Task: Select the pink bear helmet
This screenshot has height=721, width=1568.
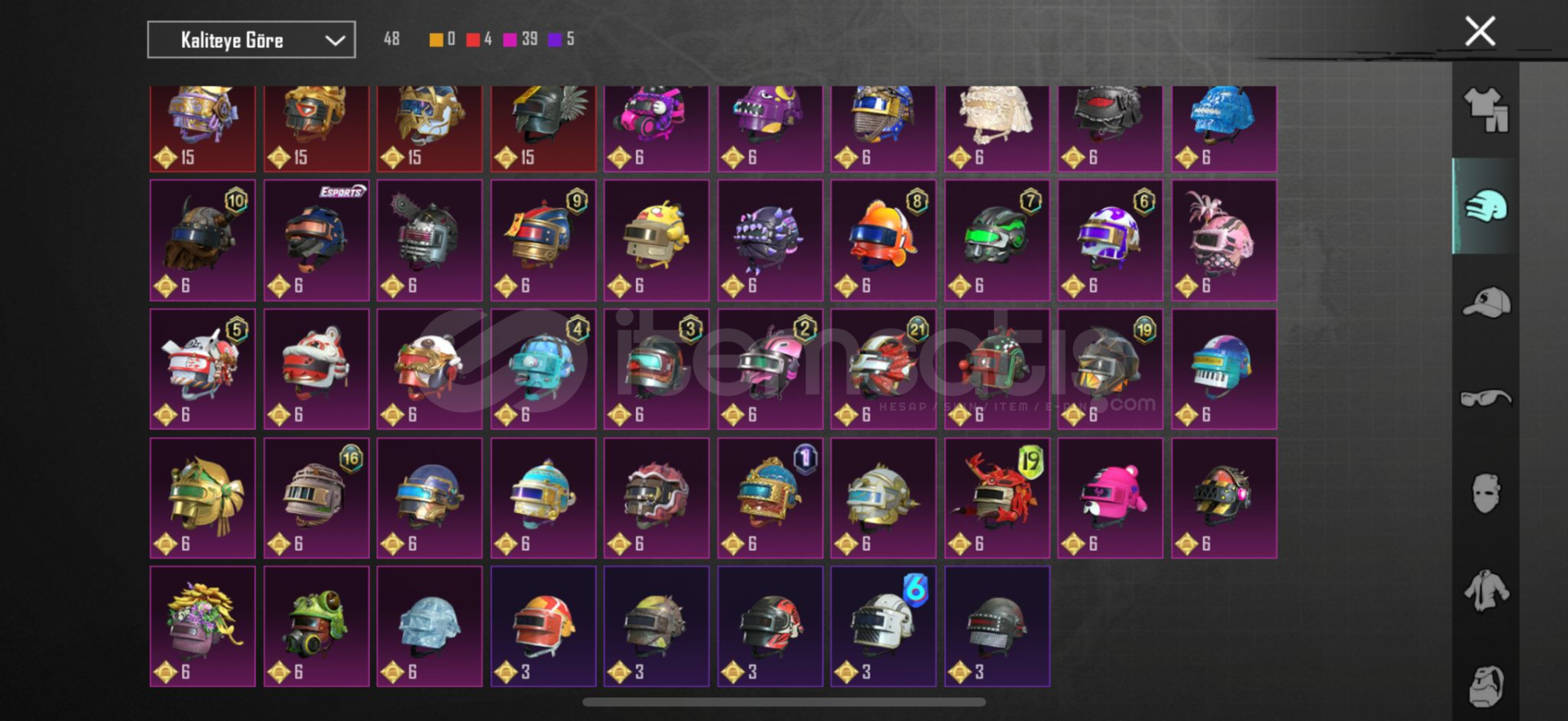Action: [x=1110, y=498]
